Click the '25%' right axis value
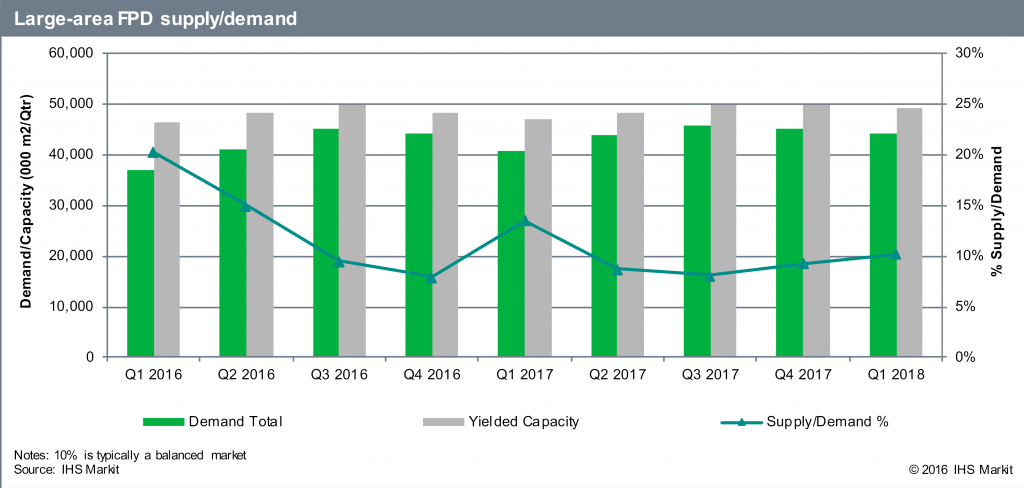This screenshot has height=488, width=1024. 970,104
